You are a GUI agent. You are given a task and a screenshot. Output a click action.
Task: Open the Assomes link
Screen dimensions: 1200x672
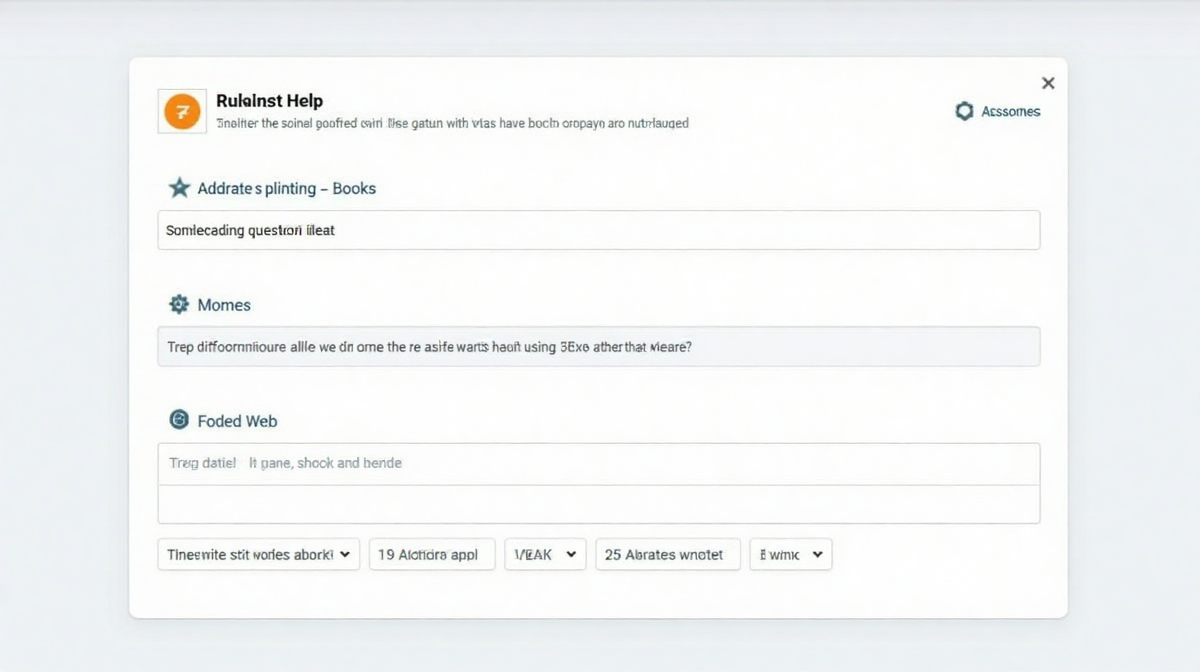[x=1010, y=112]
